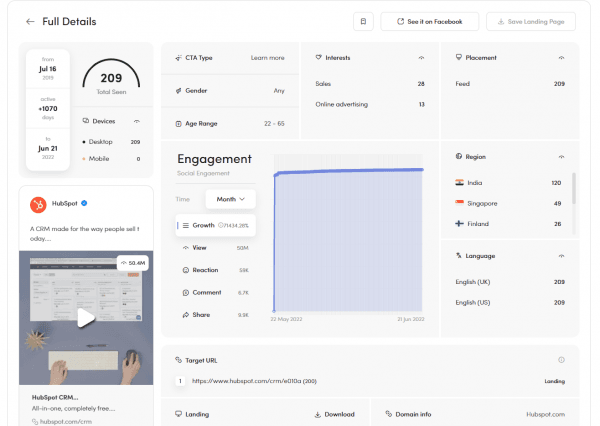This screenshot has height=426, width=600.
Task: Click the Domain info link icon
Action: 388,414
